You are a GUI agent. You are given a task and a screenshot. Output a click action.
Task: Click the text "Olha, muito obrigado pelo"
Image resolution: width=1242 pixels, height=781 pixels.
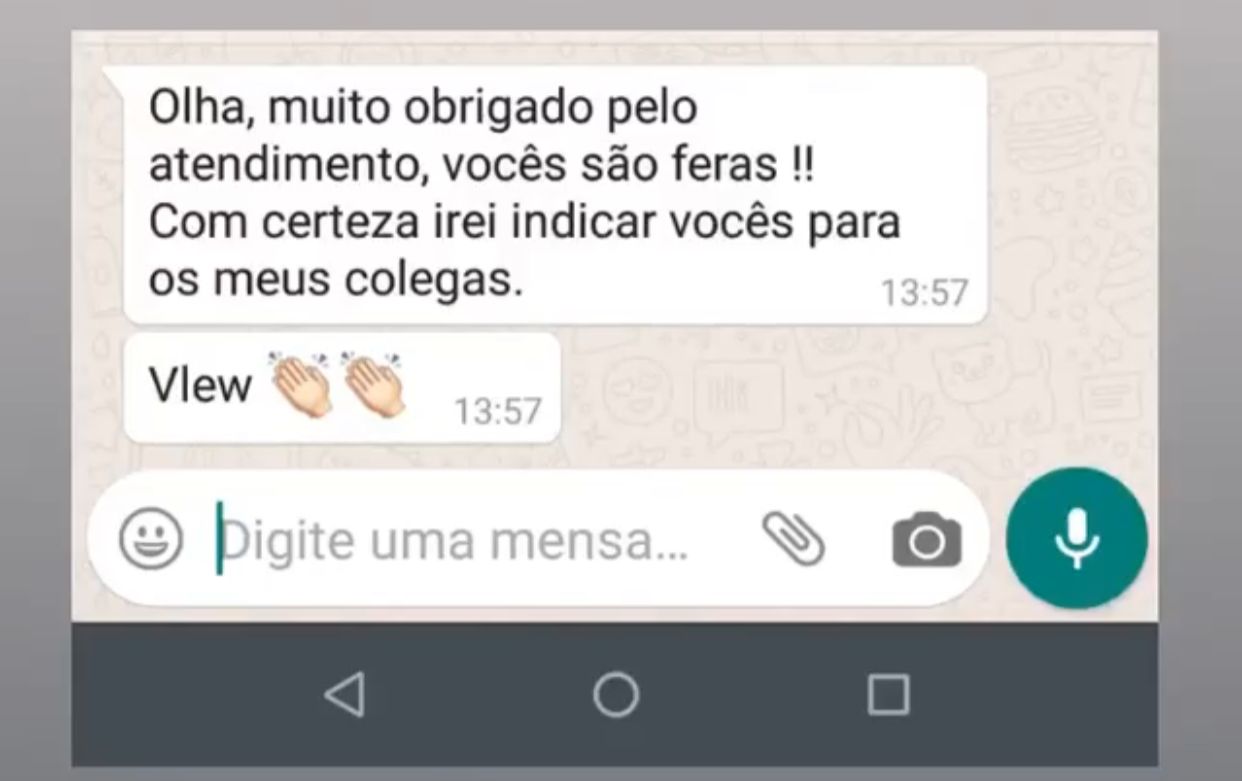(423, 108)
